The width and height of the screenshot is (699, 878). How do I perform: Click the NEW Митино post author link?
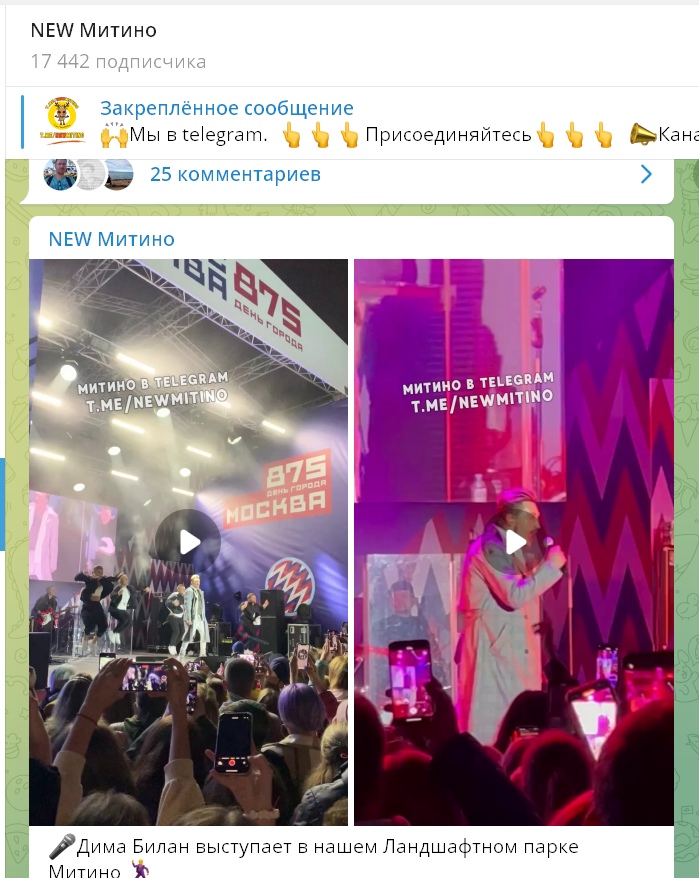coord(111,239)
